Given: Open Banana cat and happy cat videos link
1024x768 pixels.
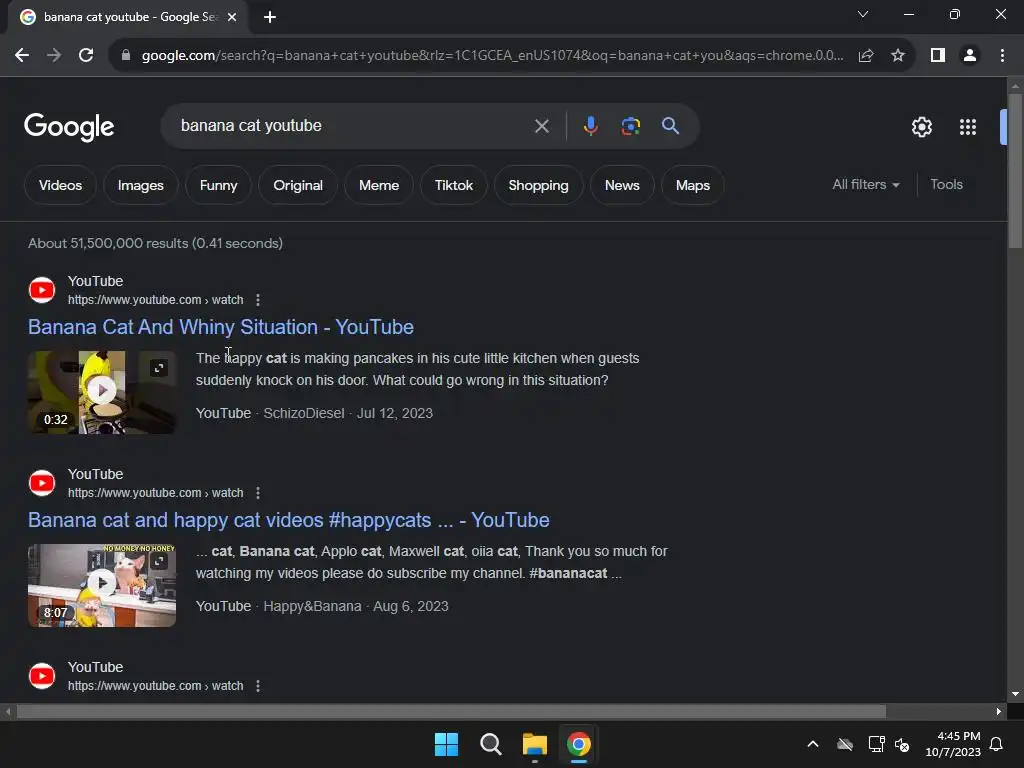Looking at the screenshot, I should pos(289,520).
